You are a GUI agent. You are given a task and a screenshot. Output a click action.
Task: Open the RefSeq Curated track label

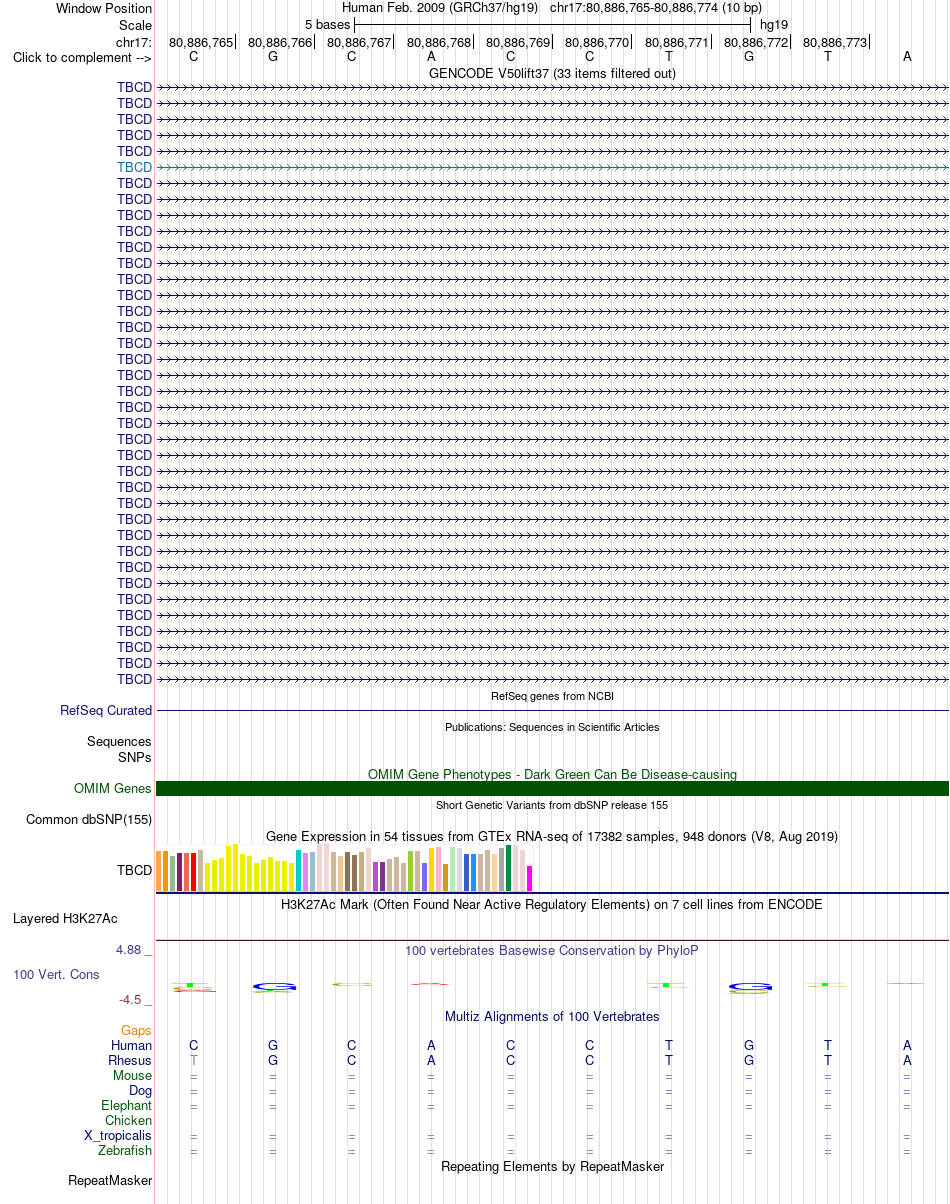pyautogui.click(x=106, y=711)
